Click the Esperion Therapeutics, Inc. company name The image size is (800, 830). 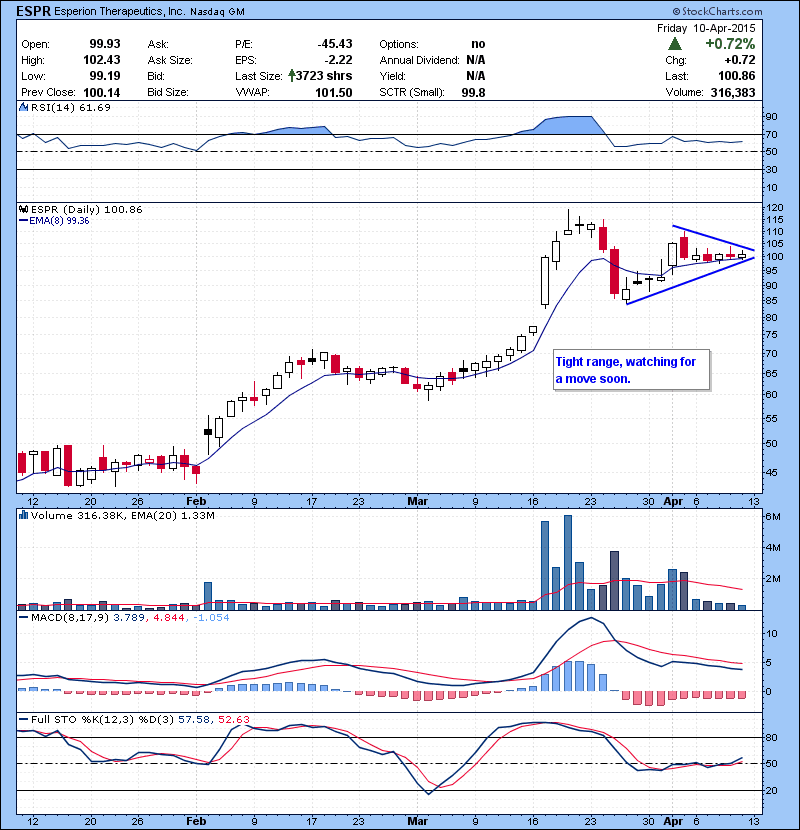point(120,12)
